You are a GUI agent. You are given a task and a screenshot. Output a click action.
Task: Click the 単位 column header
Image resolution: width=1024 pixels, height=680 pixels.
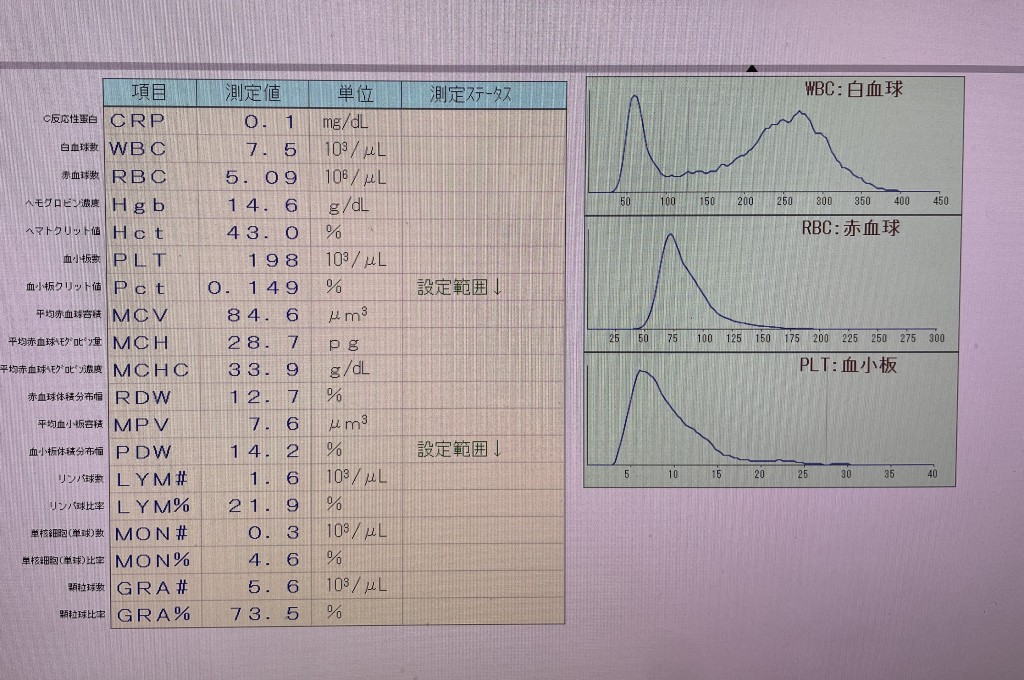[x=355, y=93]
